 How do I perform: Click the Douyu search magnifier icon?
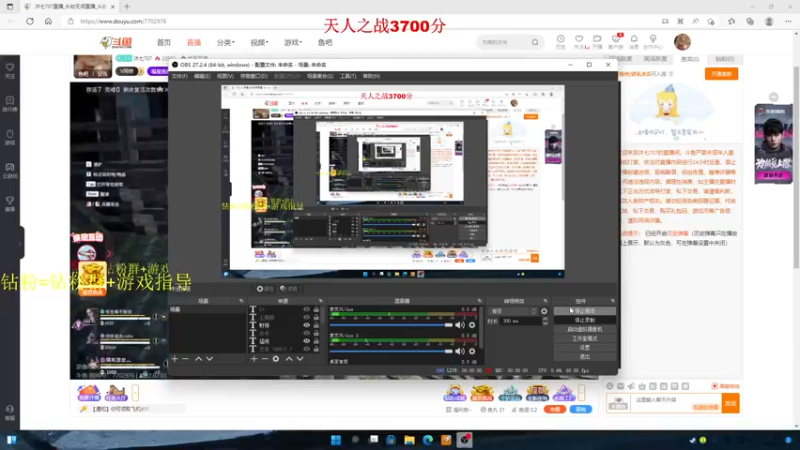tap(535, 42)
